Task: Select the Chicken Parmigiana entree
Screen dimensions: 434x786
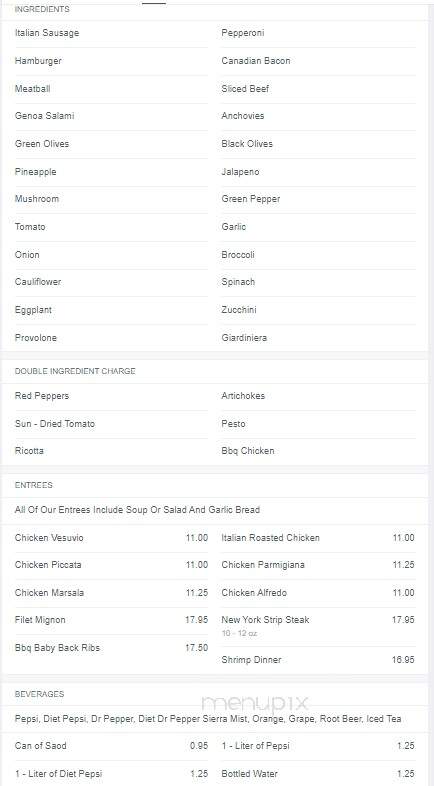Action: tap(318, 565)
